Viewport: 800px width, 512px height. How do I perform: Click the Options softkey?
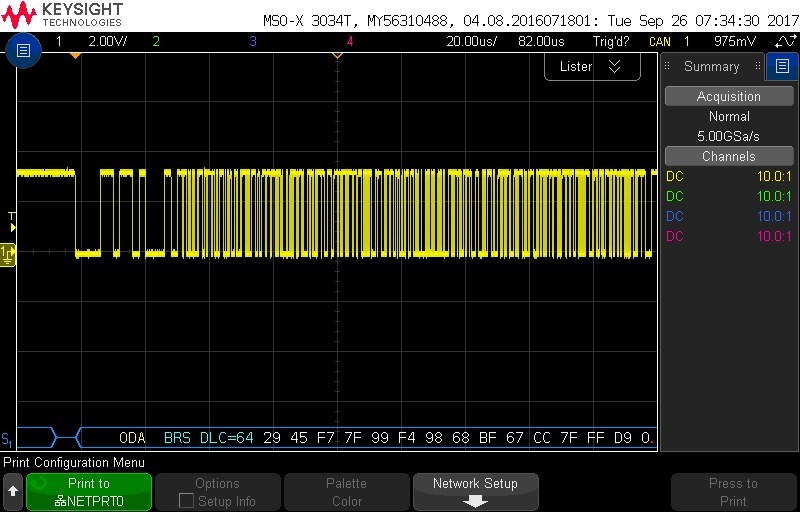pos(218,492)
